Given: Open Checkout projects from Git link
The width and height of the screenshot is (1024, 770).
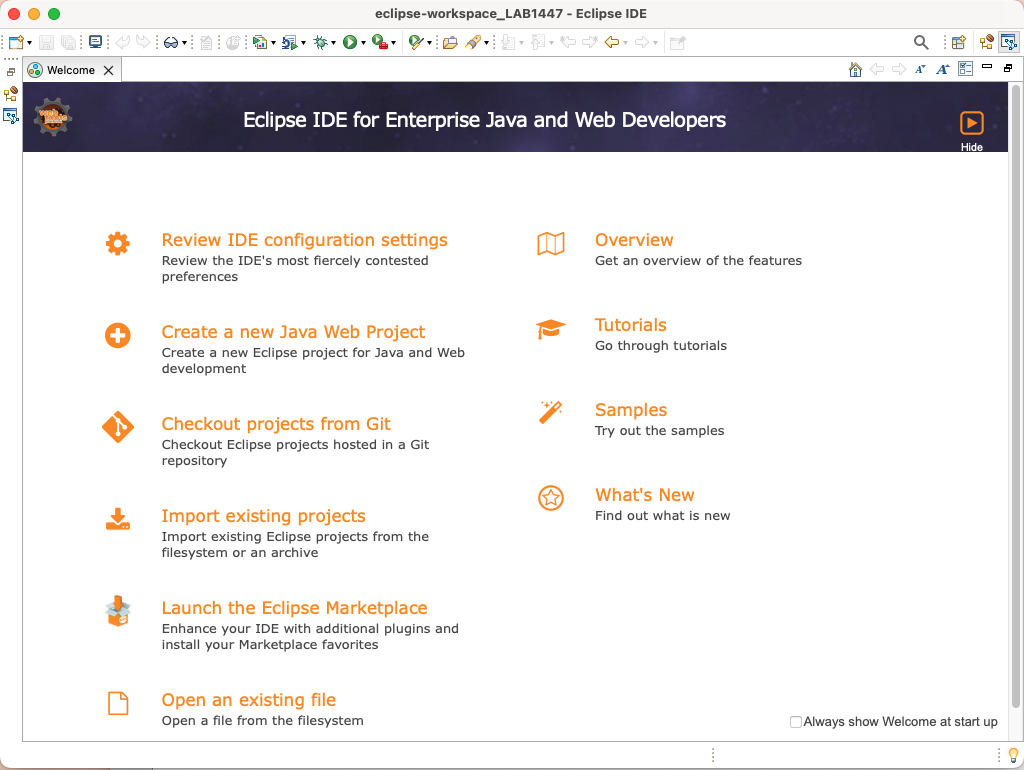Looking at the screenshot, I should tap(276, 424).
